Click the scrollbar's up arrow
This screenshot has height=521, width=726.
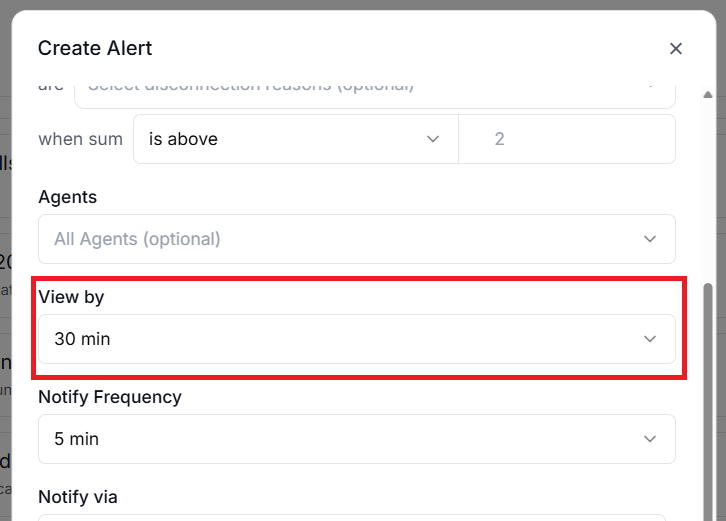click(x=709, y=95)
